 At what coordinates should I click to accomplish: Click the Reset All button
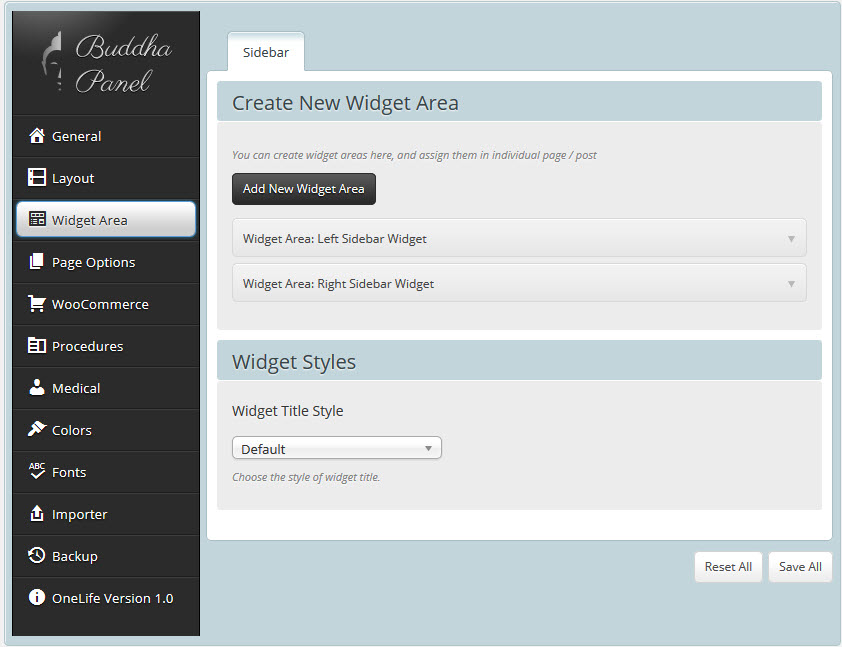tap(728, 567)
